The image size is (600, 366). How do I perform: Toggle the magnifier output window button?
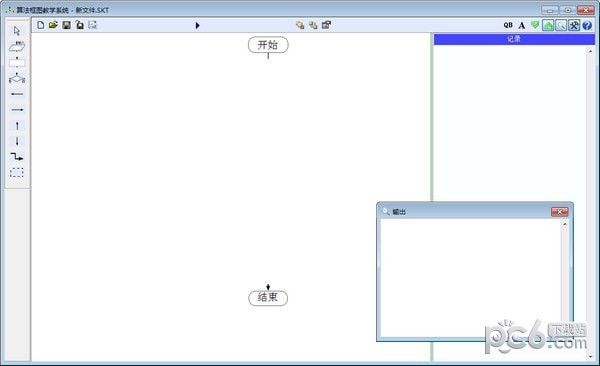[x=561, y=26]
